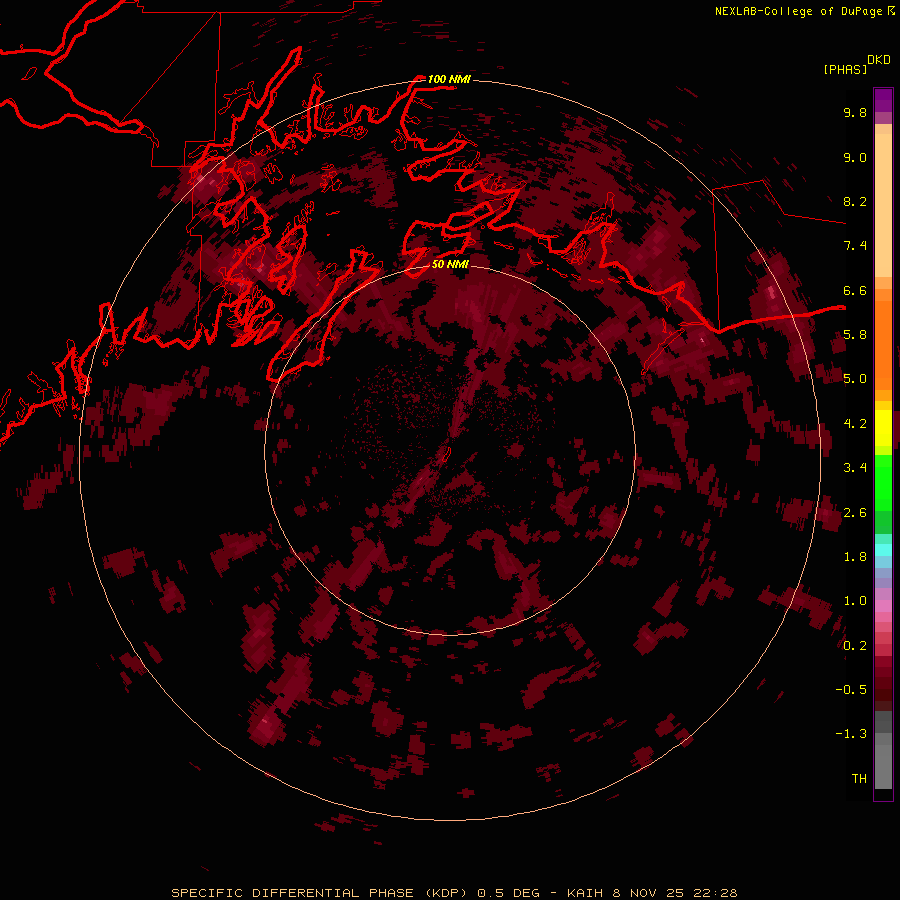Click the TH label on the color scale
Image resolution: width=900 pixels, height=900 pixels.
pos(859,779)
